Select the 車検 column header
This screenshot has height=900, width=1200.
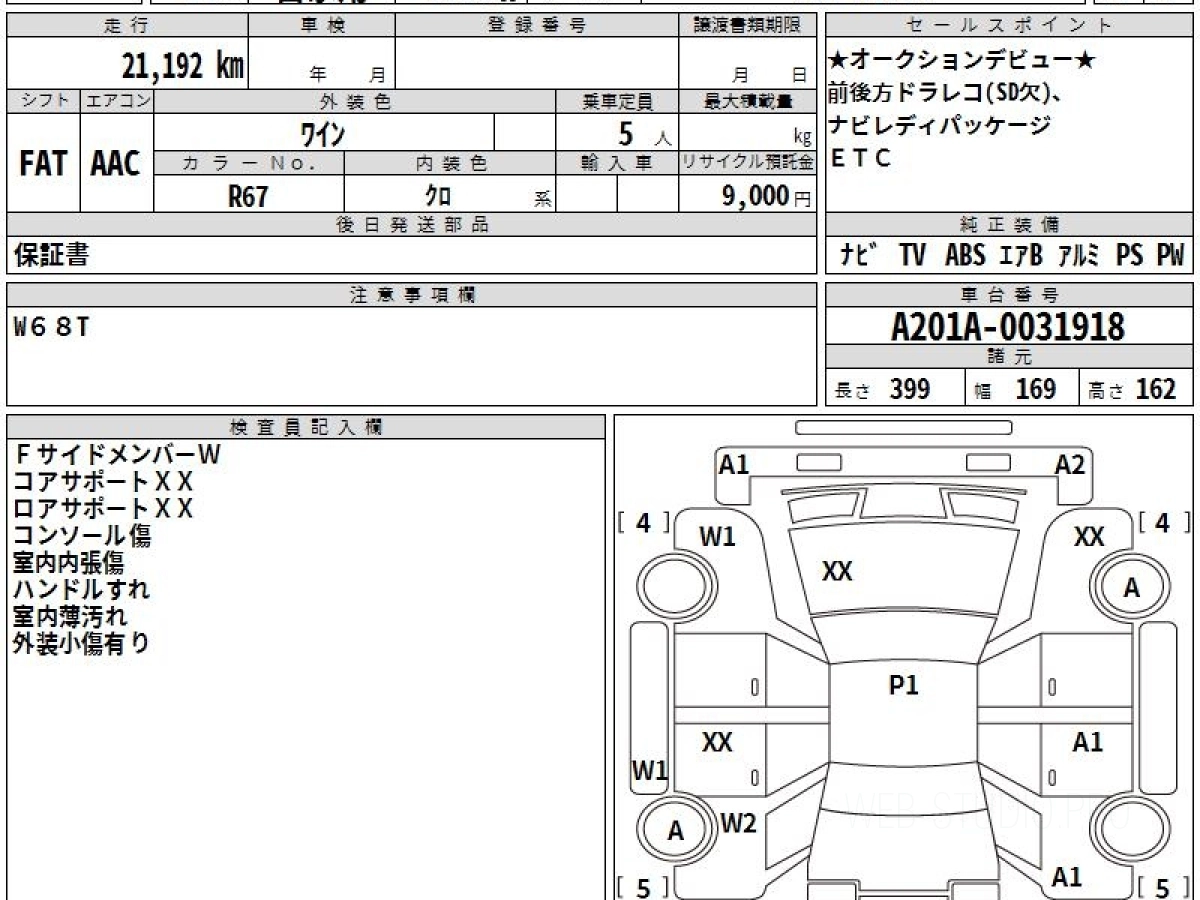[322, 26]
